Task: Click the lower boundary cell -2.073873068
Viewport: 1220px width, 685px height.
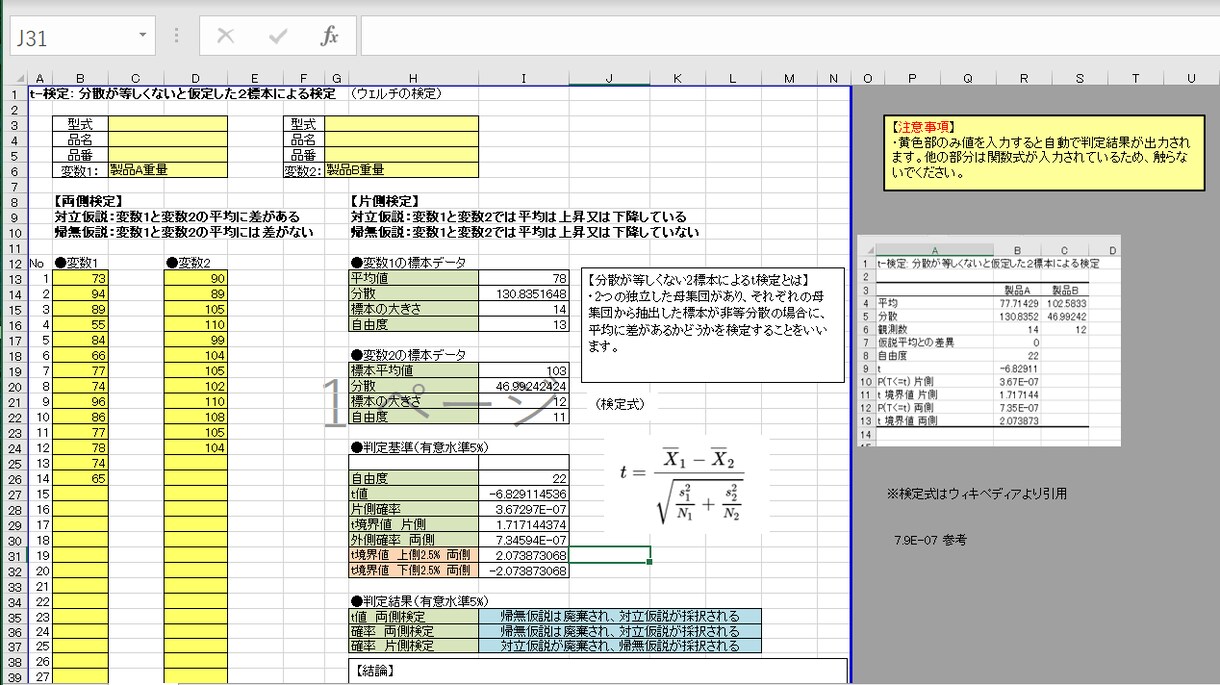Action: click(x=524, y=571)
